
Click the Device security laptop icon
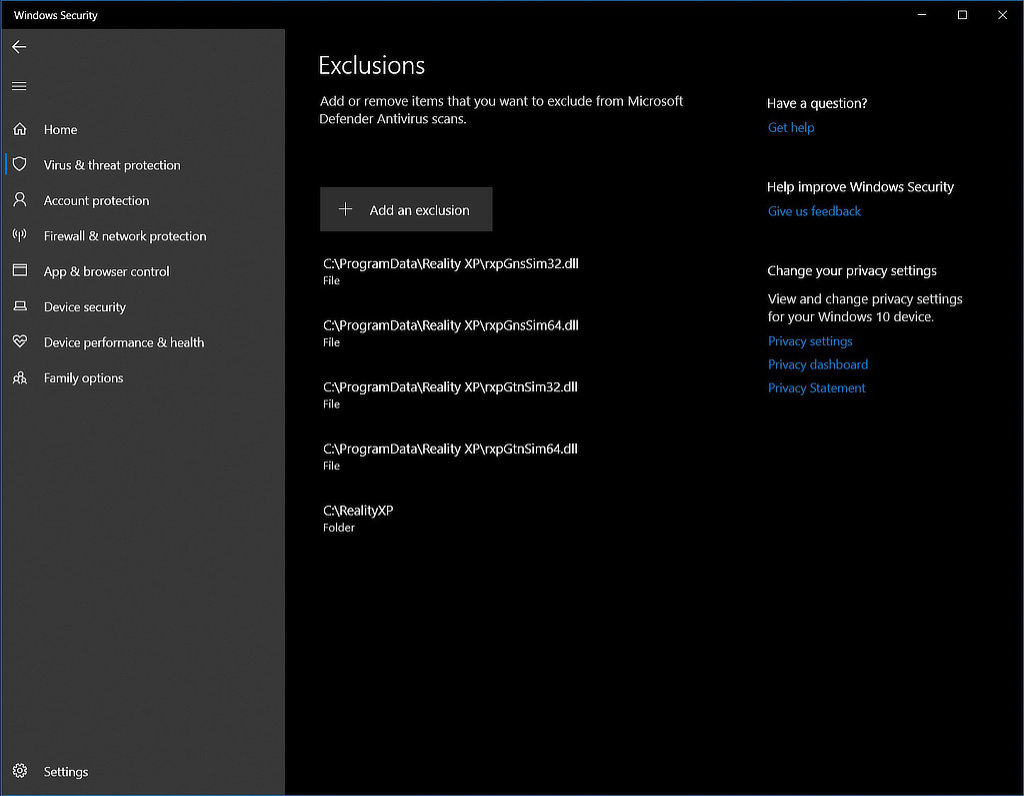coord(20,306)
